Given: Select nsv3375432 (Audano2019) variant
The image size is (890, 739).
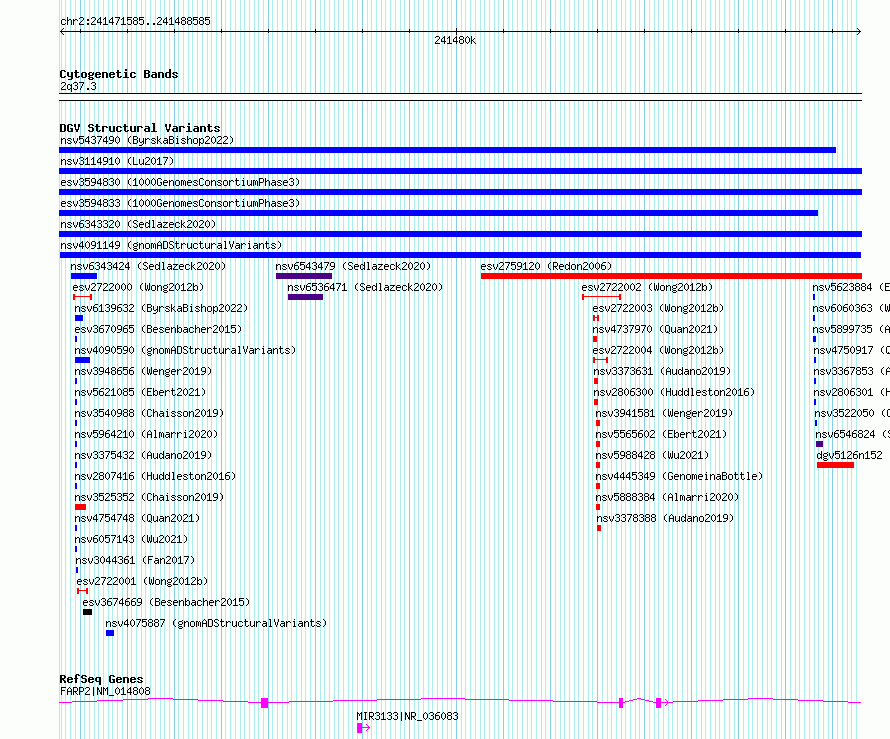Looking at the screenshot, I should click(x=143, y=455).
